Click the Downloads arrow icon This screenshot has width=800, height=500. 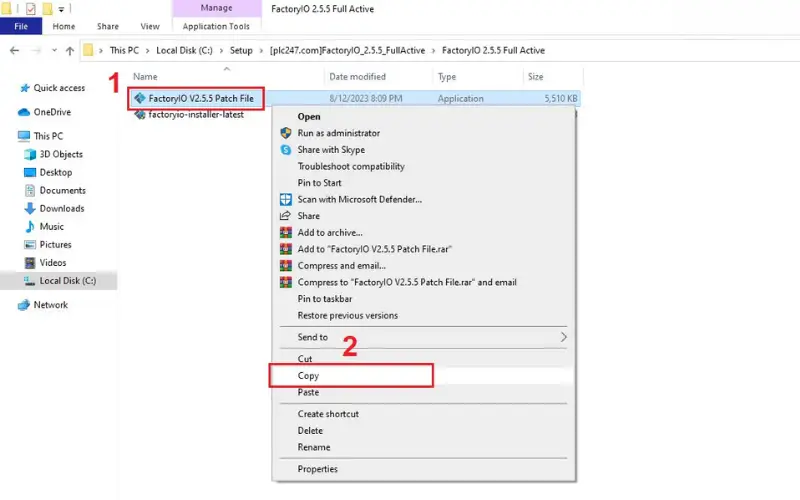coord(30,208)
